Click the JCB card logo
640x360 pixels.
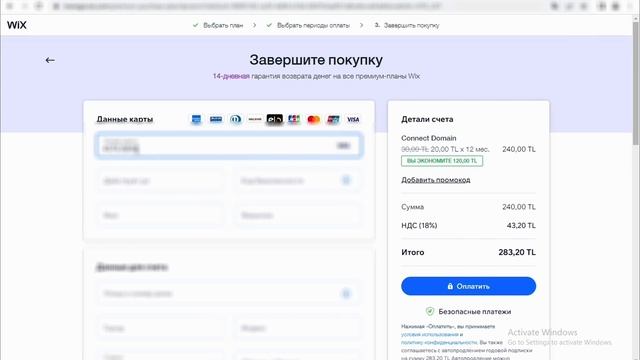[294, 120]
